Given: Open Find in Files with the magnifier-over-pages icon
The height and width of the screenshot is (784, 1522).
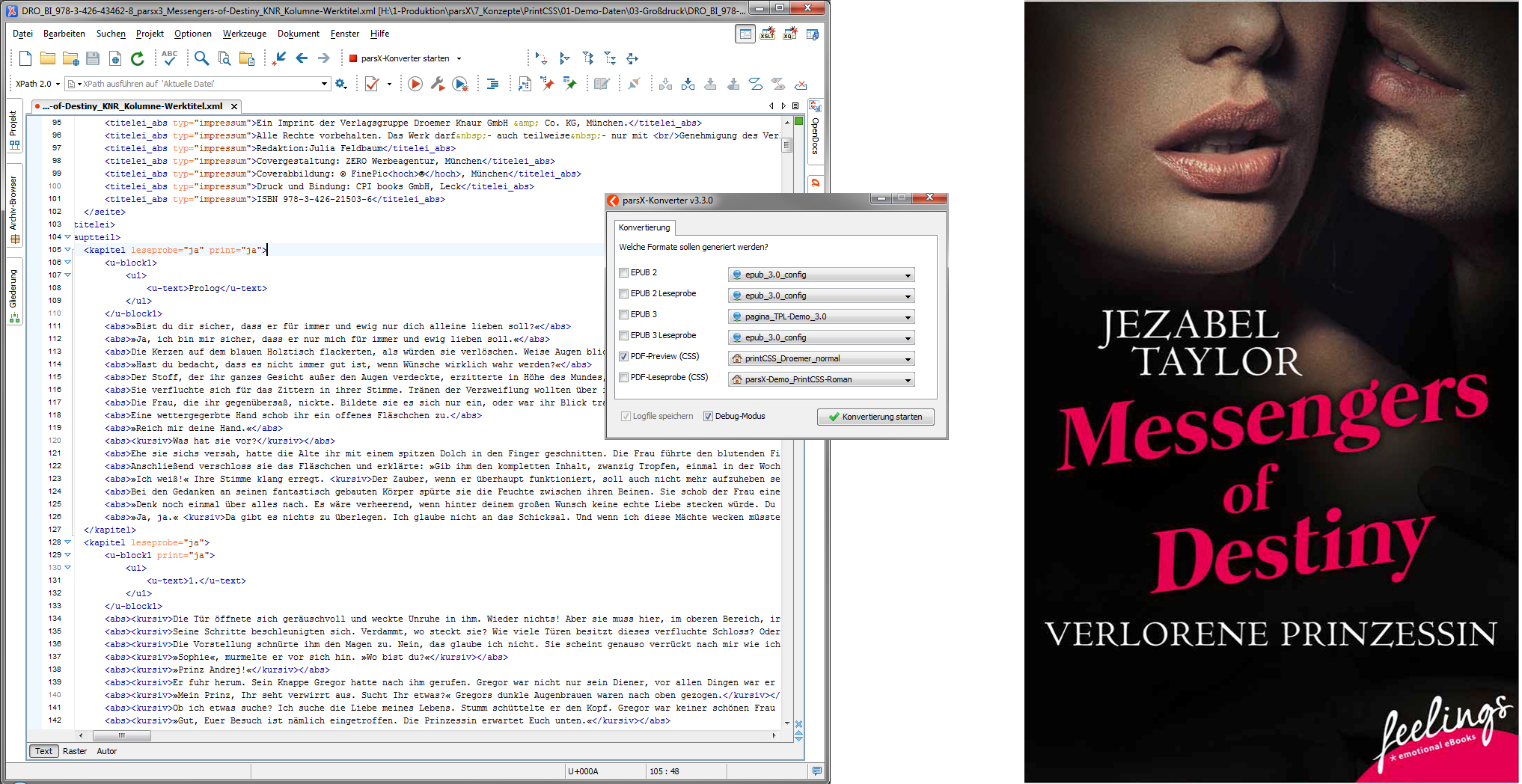Looking at the screenshot, I should point(224,58).
